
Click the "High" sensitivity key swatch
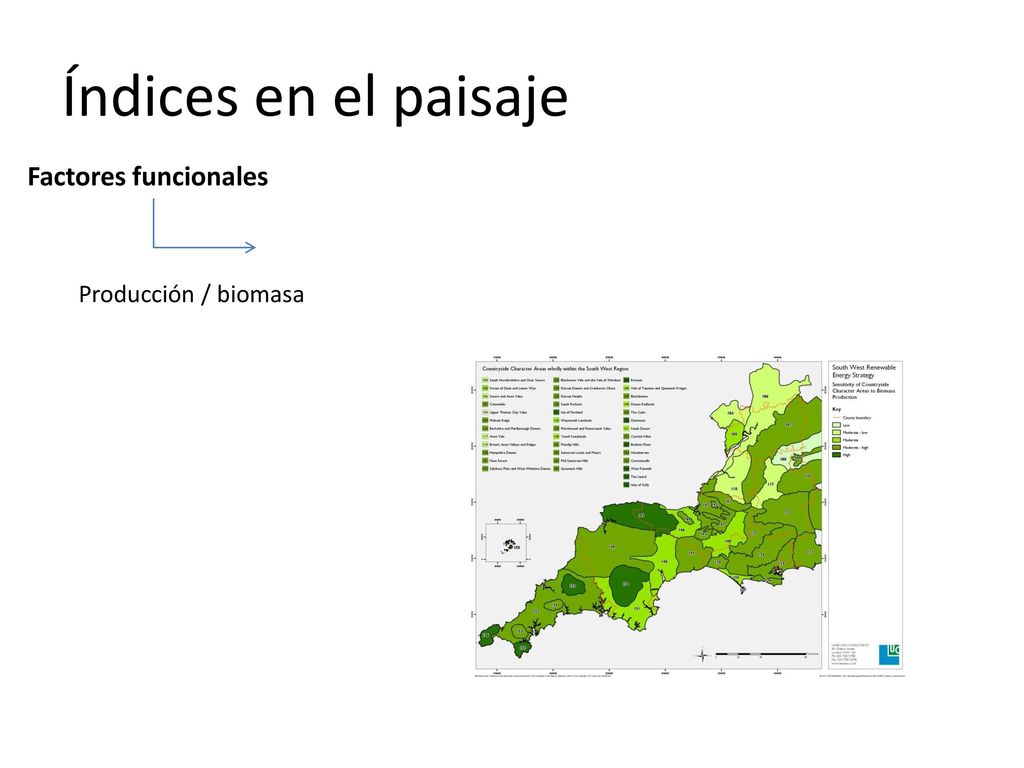tap(836, 455)
